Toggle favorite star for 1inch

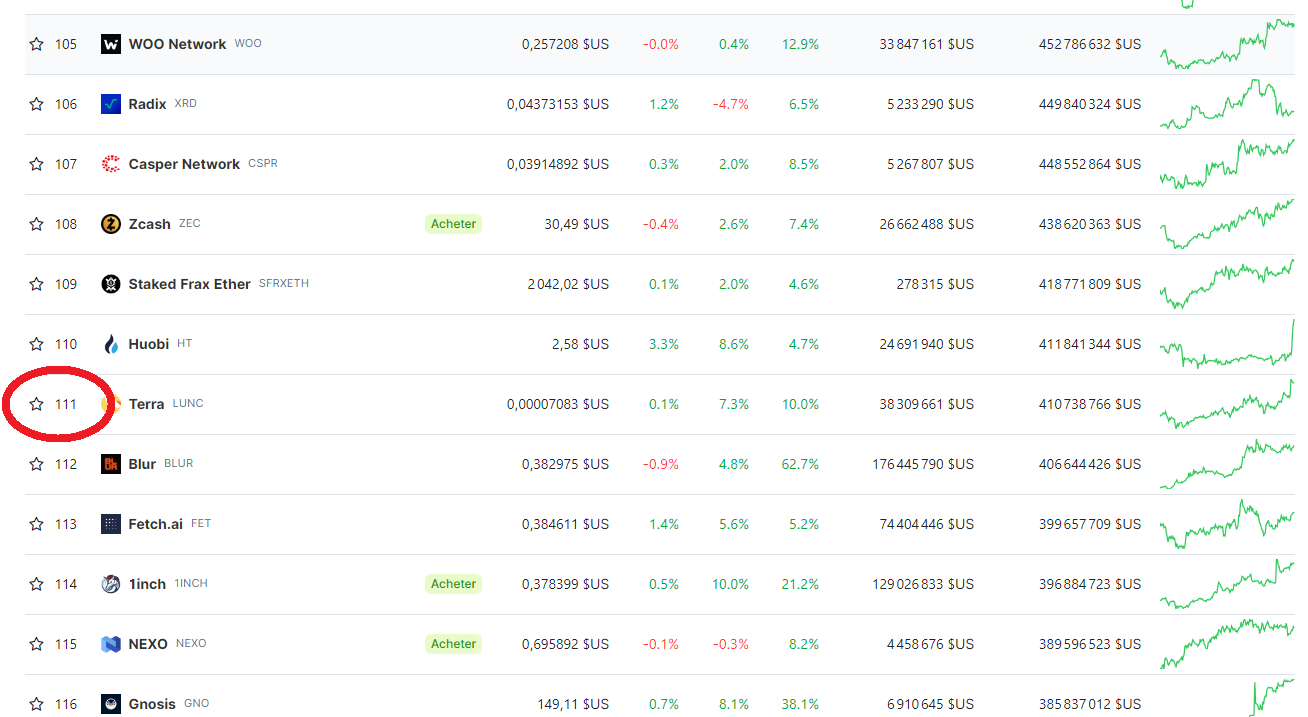click(x=37, y=584)
